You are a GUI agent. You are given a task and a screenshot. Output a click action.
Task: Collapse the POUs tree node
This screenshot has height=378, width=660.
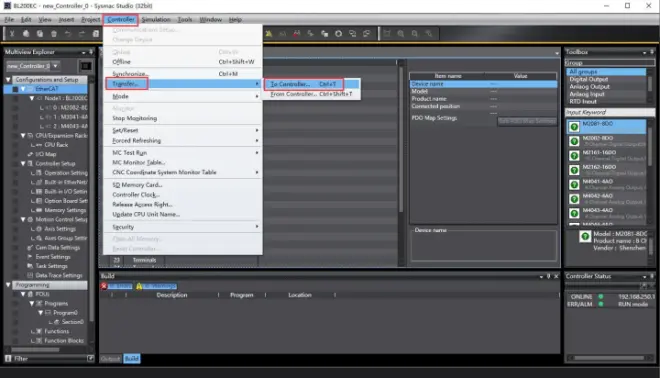coord(23,294)
